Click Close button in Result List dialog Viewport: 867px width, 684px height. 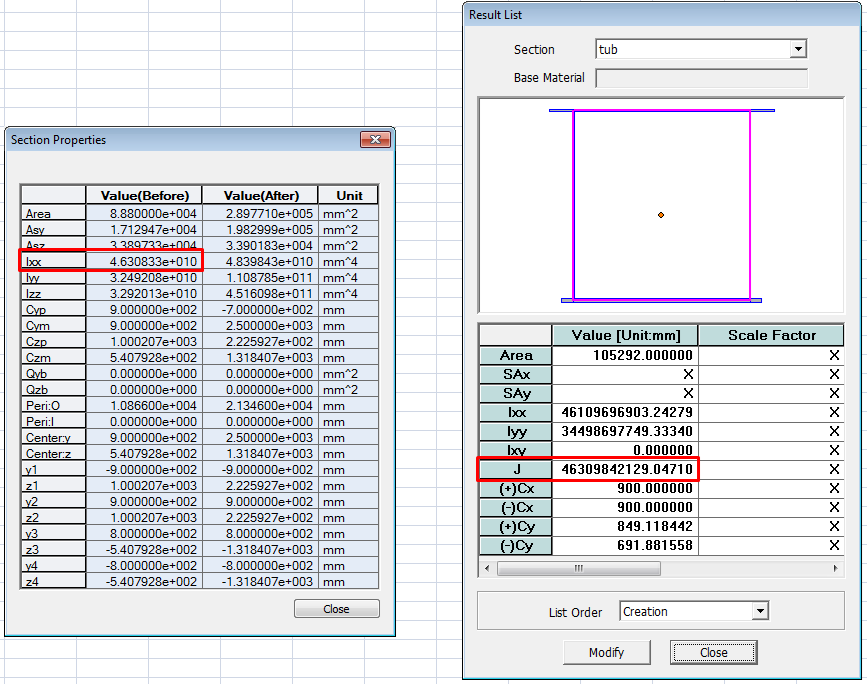(713, 652)
